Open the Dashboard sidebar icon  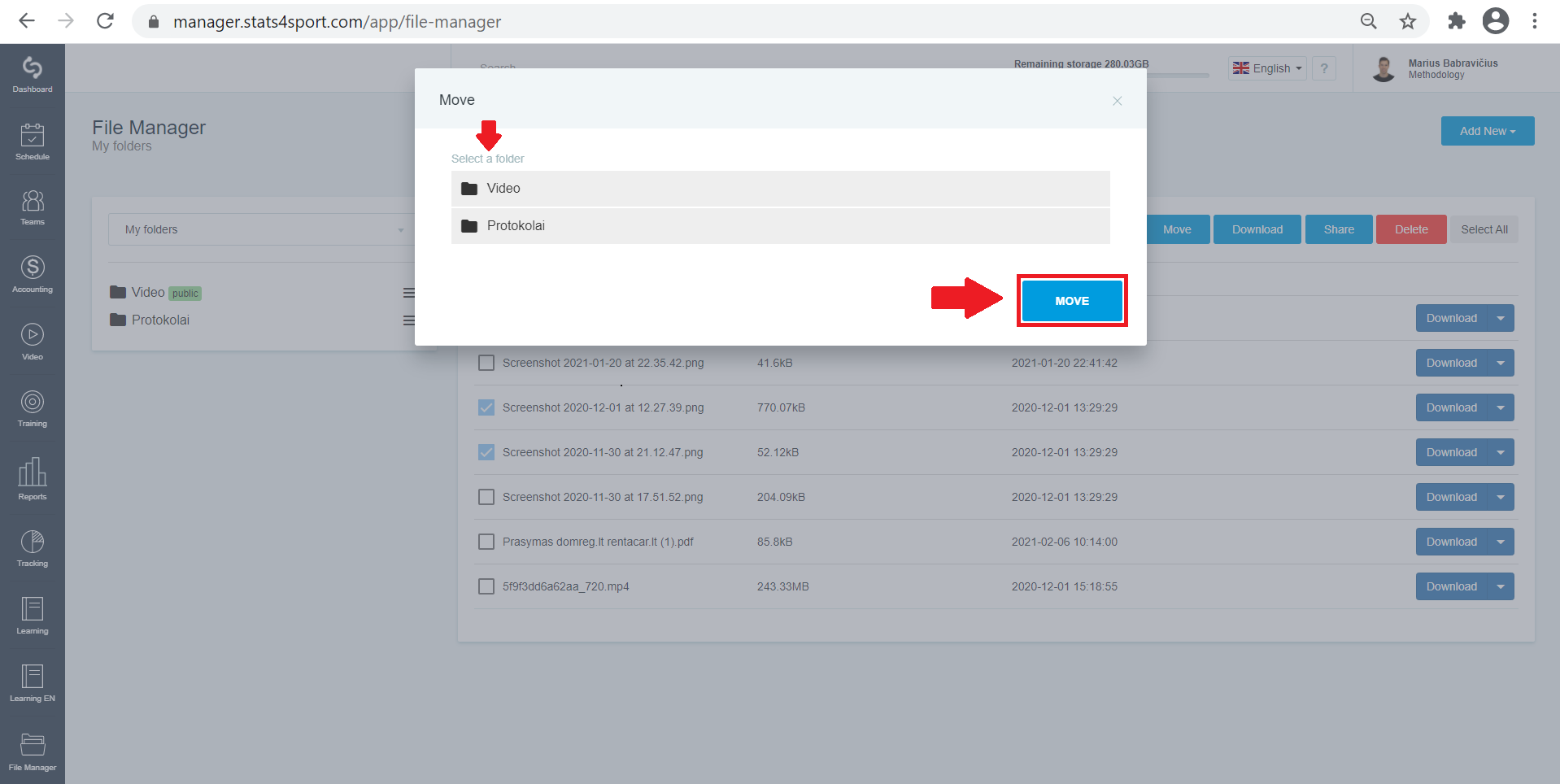pyautogui.click(x=33, y=74)
